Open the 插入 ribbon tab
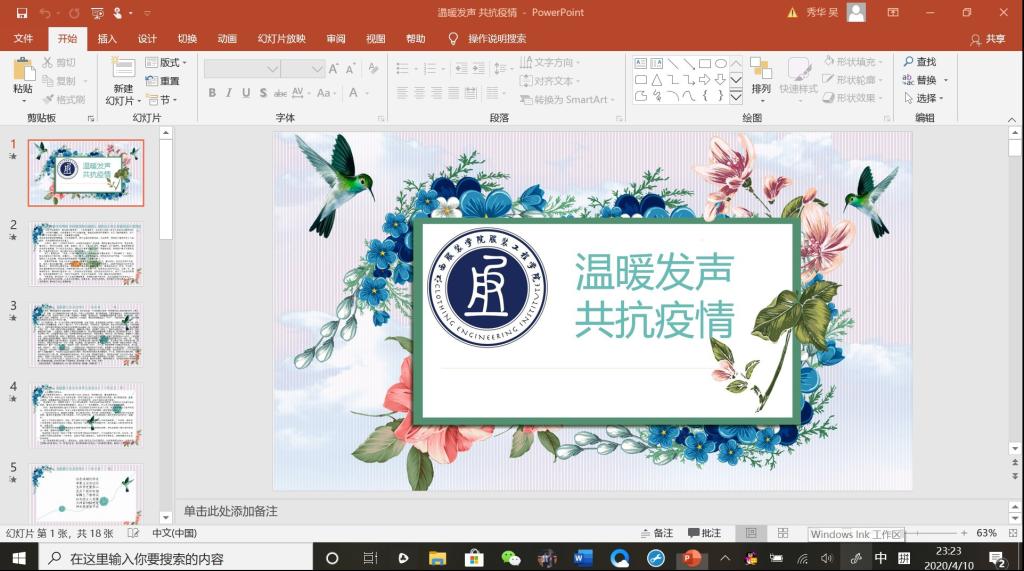Viewport: 1024px width, 571px height. coord(107,39)
